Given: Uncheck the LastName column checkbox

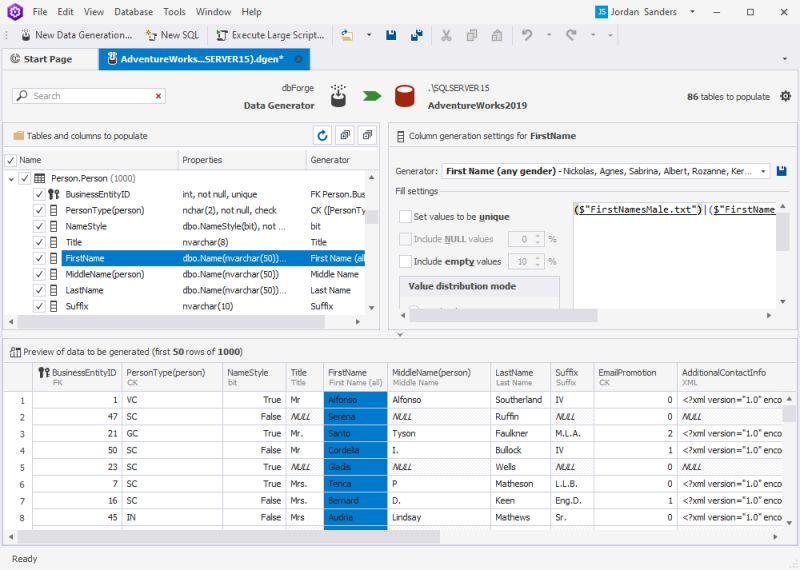Looking at the screenshot, I should point(39,290).
